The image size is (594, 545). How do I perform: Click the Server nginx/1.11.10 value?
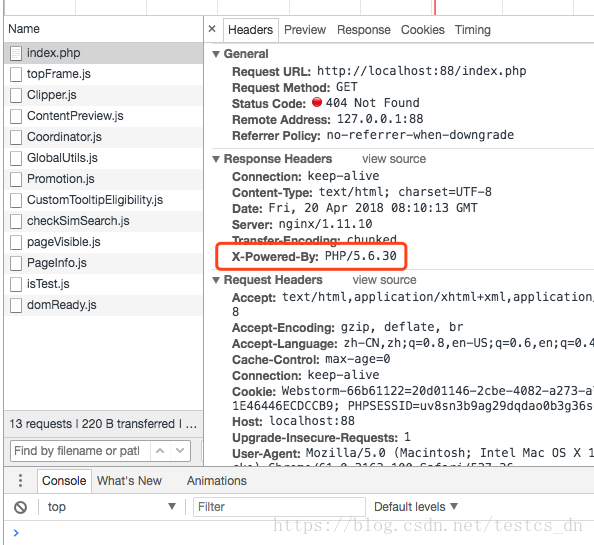(325, 224)
